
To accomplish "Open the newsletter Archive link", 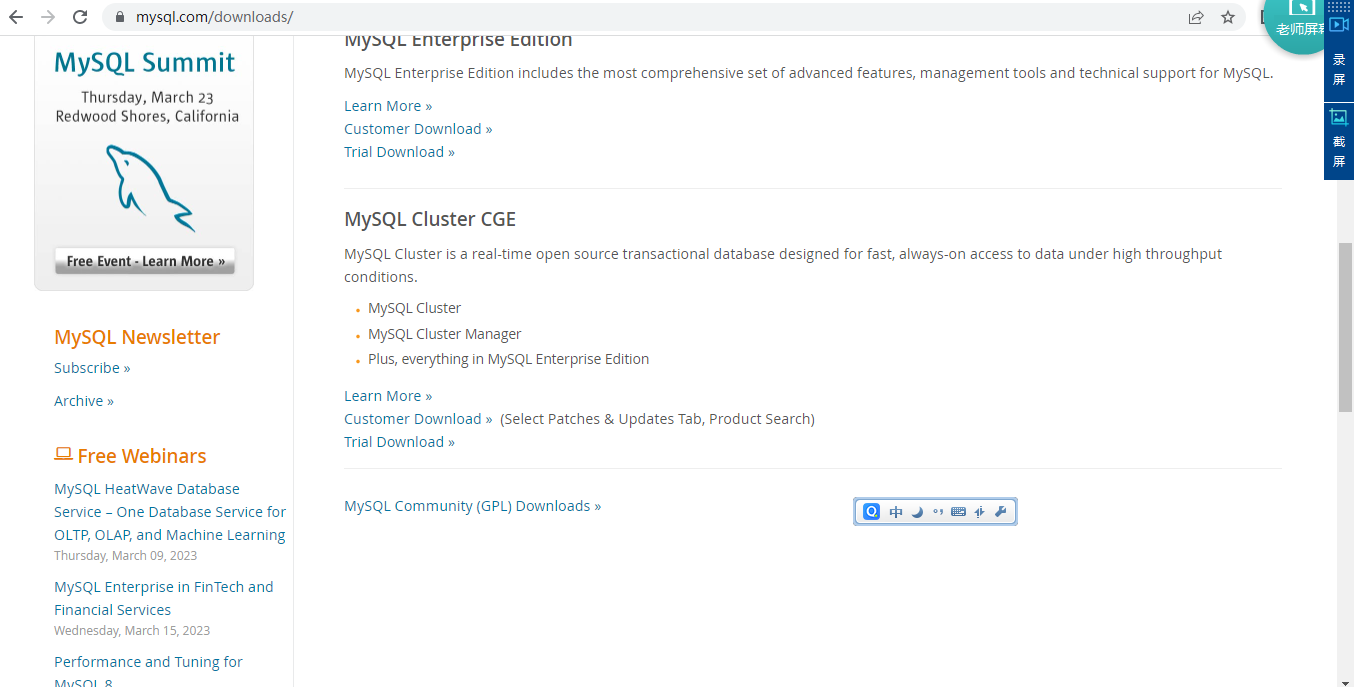I will coord(84,401).
